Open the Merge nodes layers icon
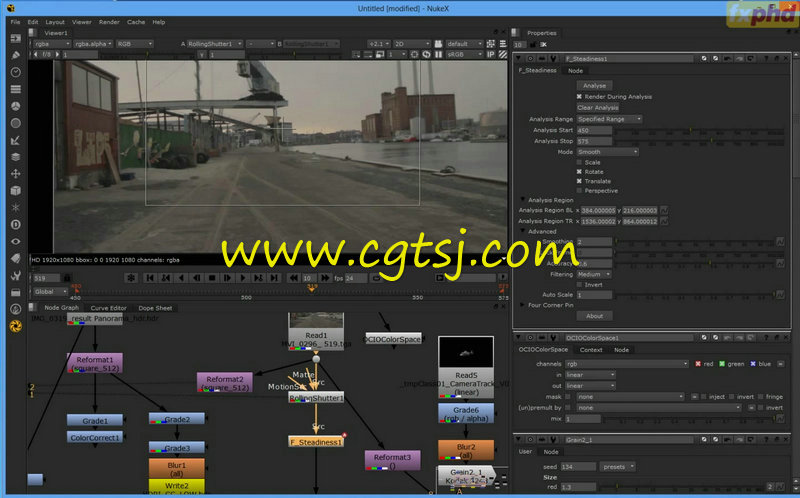This screenshot has height=498, width=800. point(15,157)
